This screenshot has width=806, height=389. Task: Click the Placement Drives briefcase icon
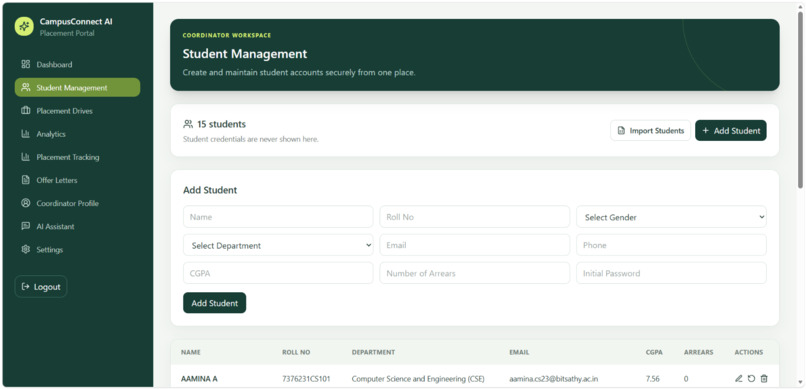click(x=26, y=110)
